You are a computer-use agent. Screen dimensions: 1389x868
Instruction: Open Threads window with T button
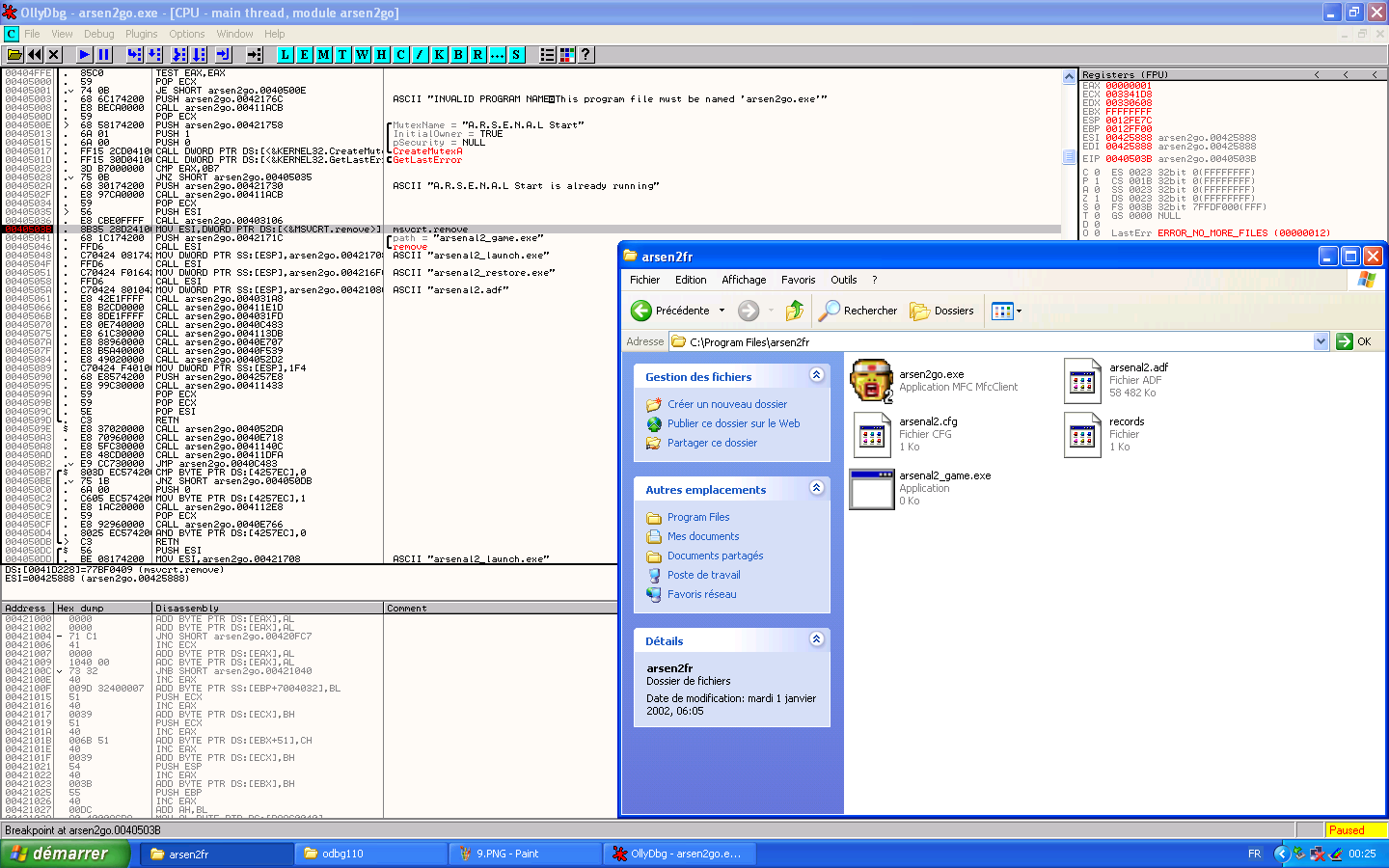(342, 55)
